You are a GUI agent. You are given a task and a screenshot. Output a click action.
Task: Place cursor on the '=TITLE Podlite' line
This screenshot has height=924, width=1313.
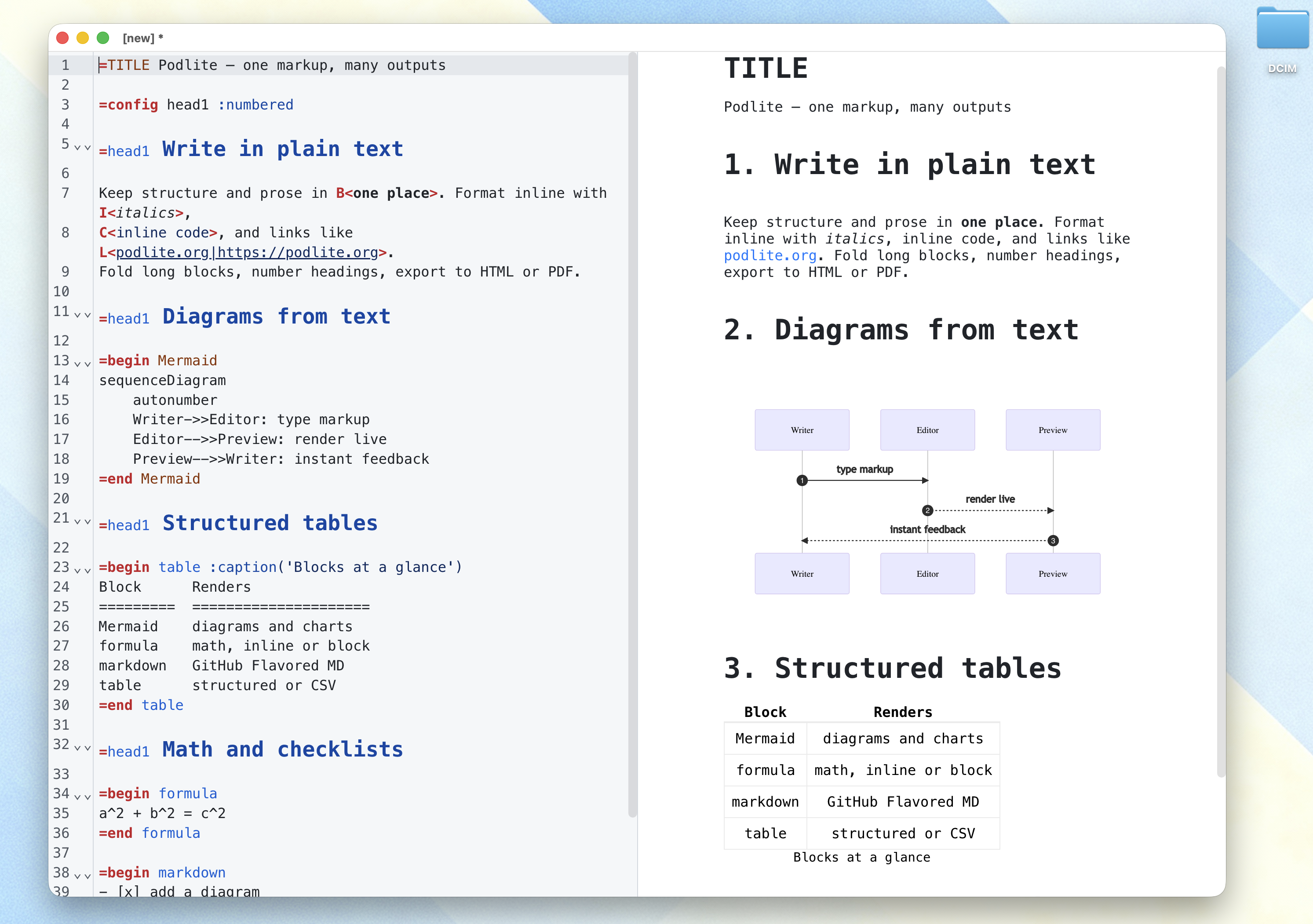pyautogui.click(x=272, y=65)
